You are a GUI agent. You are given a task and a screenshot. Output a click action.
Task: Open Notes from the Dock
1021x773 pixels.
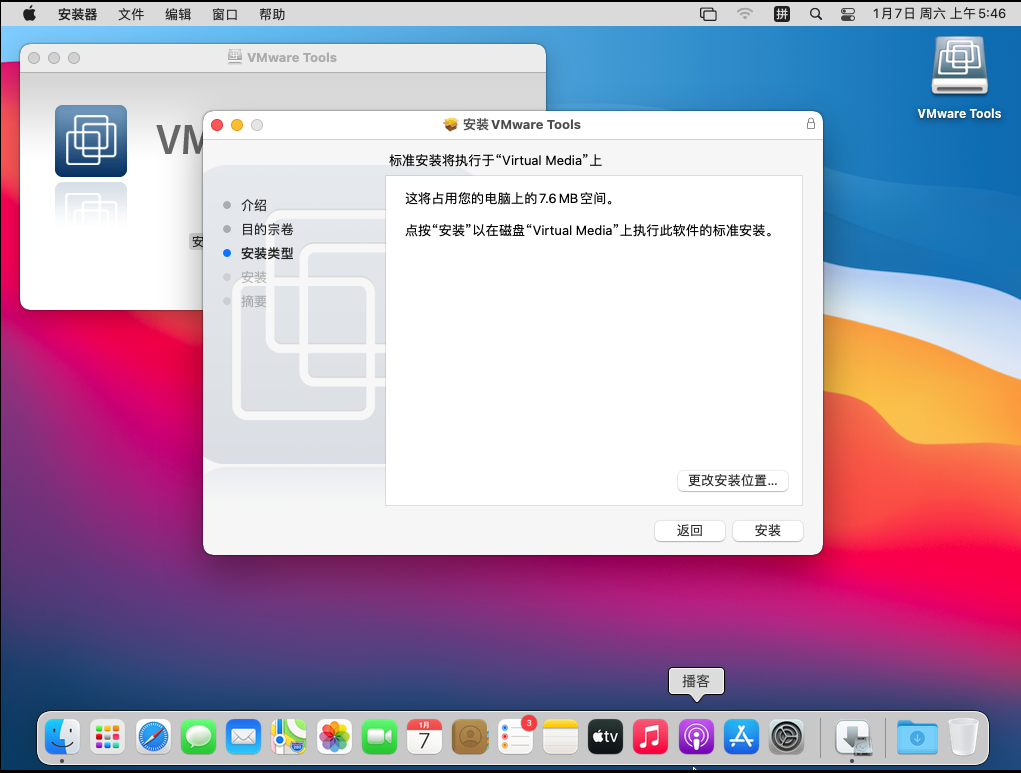[x=560, y=737]
